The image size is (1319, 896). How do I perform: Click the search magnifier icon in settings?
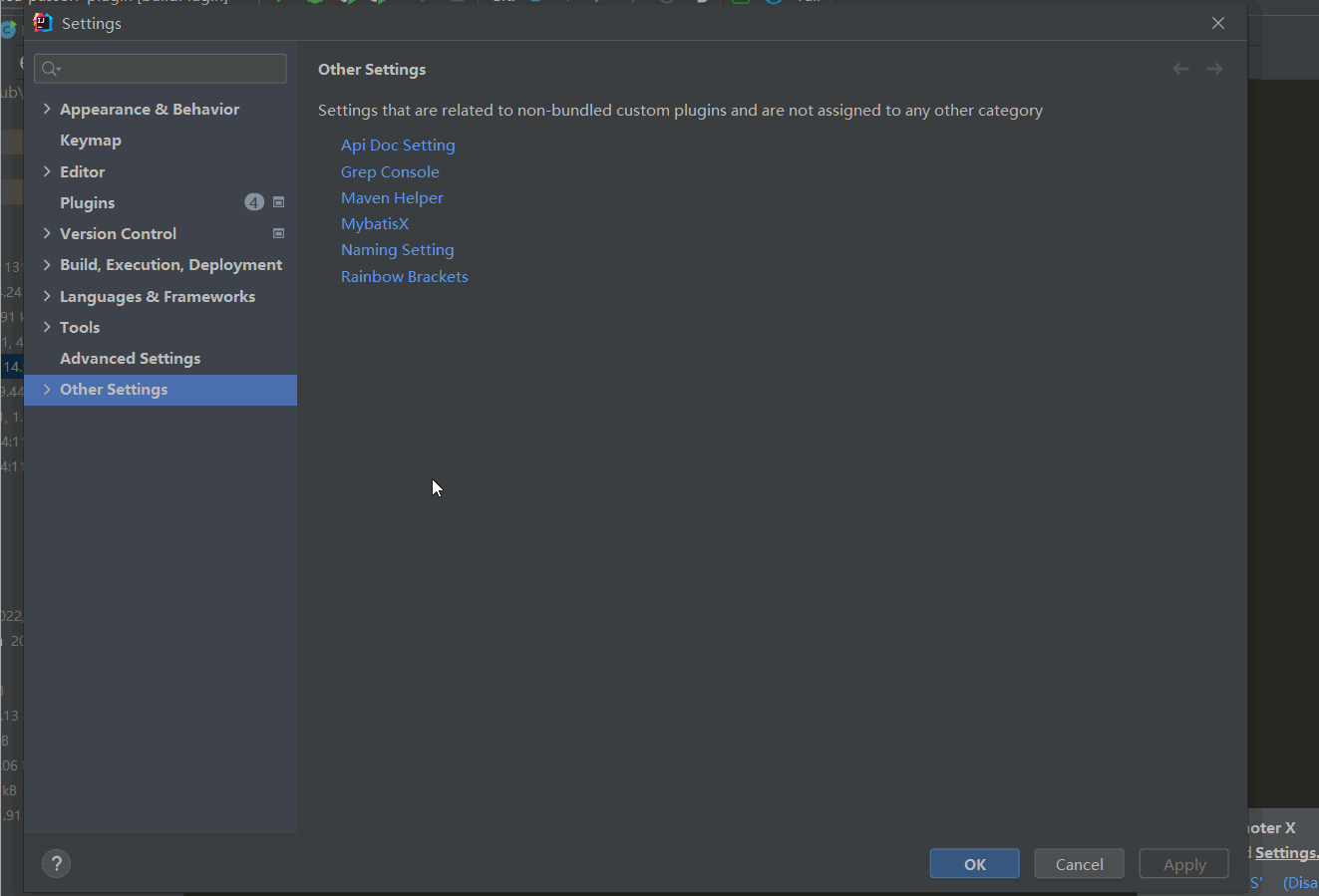click(50, 69)
